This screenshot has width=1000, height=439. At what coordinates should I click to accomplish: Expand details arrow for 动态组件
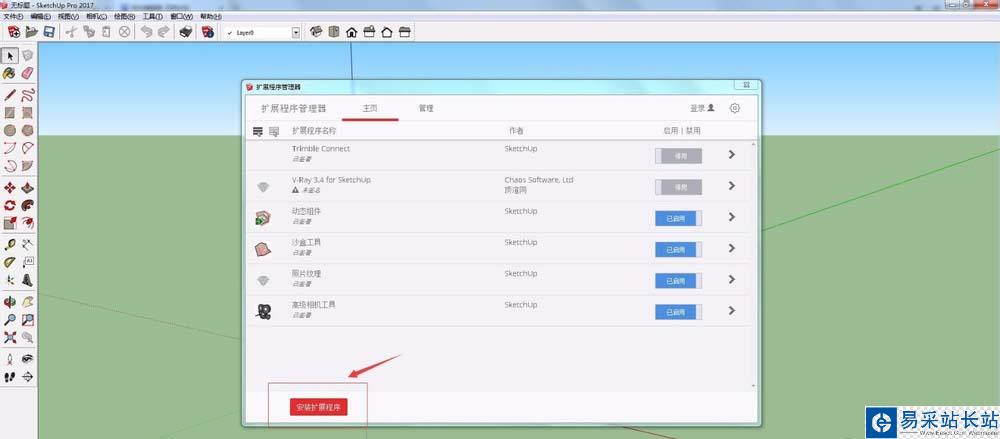tap(732, 217)
